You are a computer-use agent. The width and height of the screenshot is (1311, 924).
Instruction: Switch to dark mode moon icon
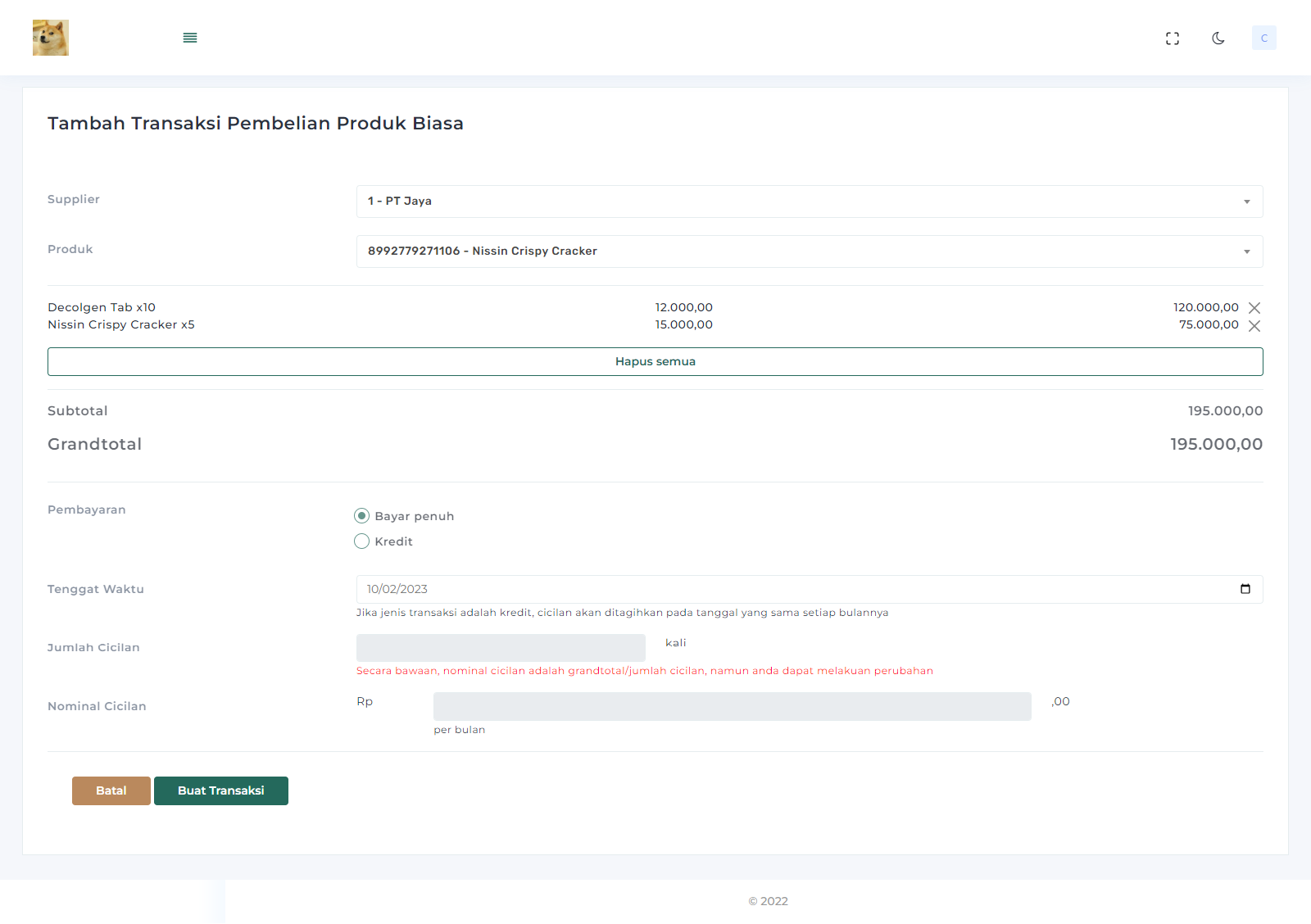[1218, 38]
